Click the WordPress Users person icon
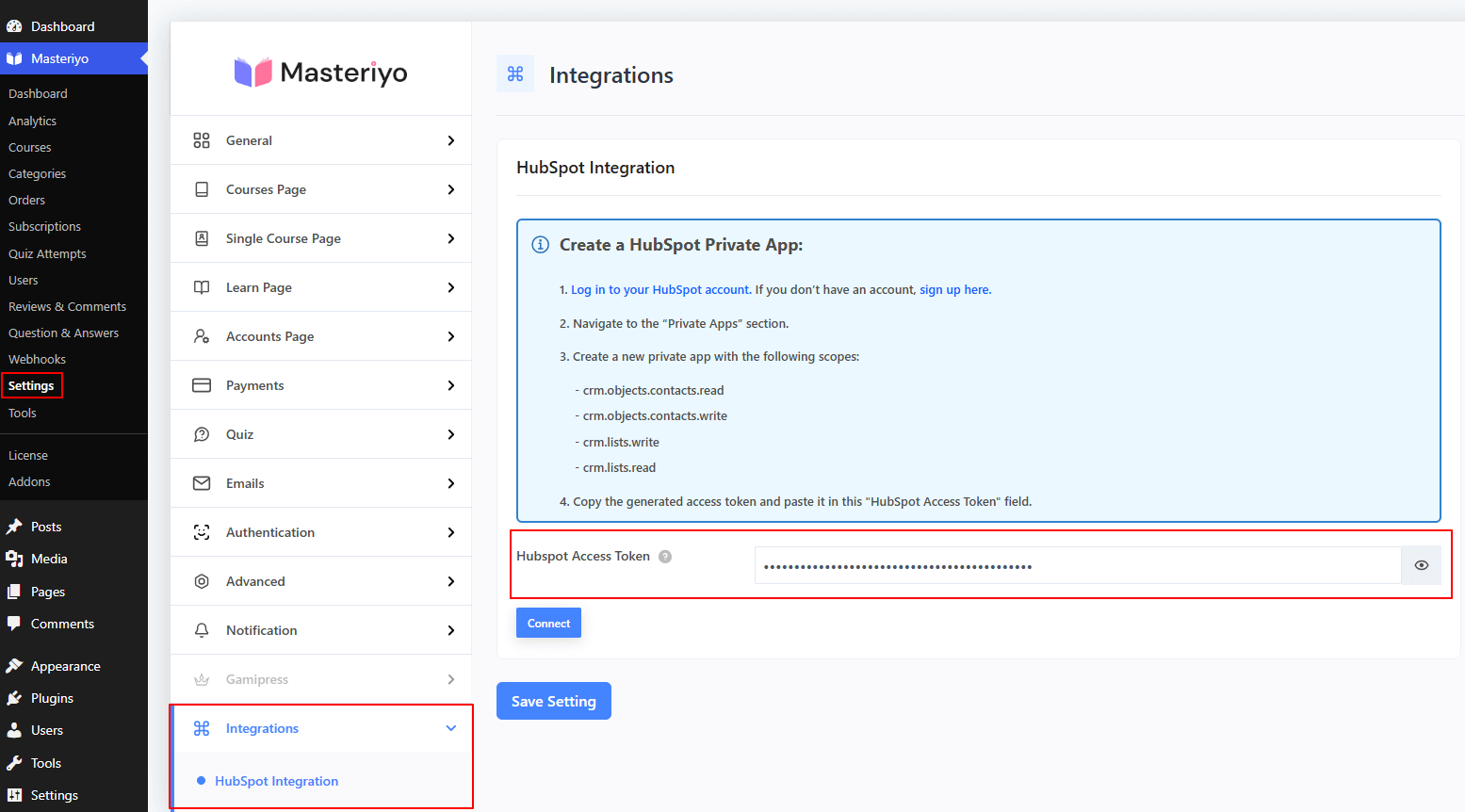Screen dimensions: 1465x812 pos(14,730)
